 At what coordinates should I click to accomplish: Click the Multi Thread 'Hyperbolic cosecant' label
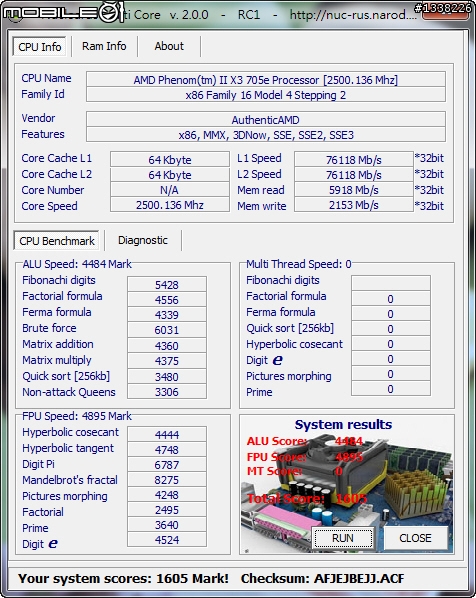coord(294,344)
